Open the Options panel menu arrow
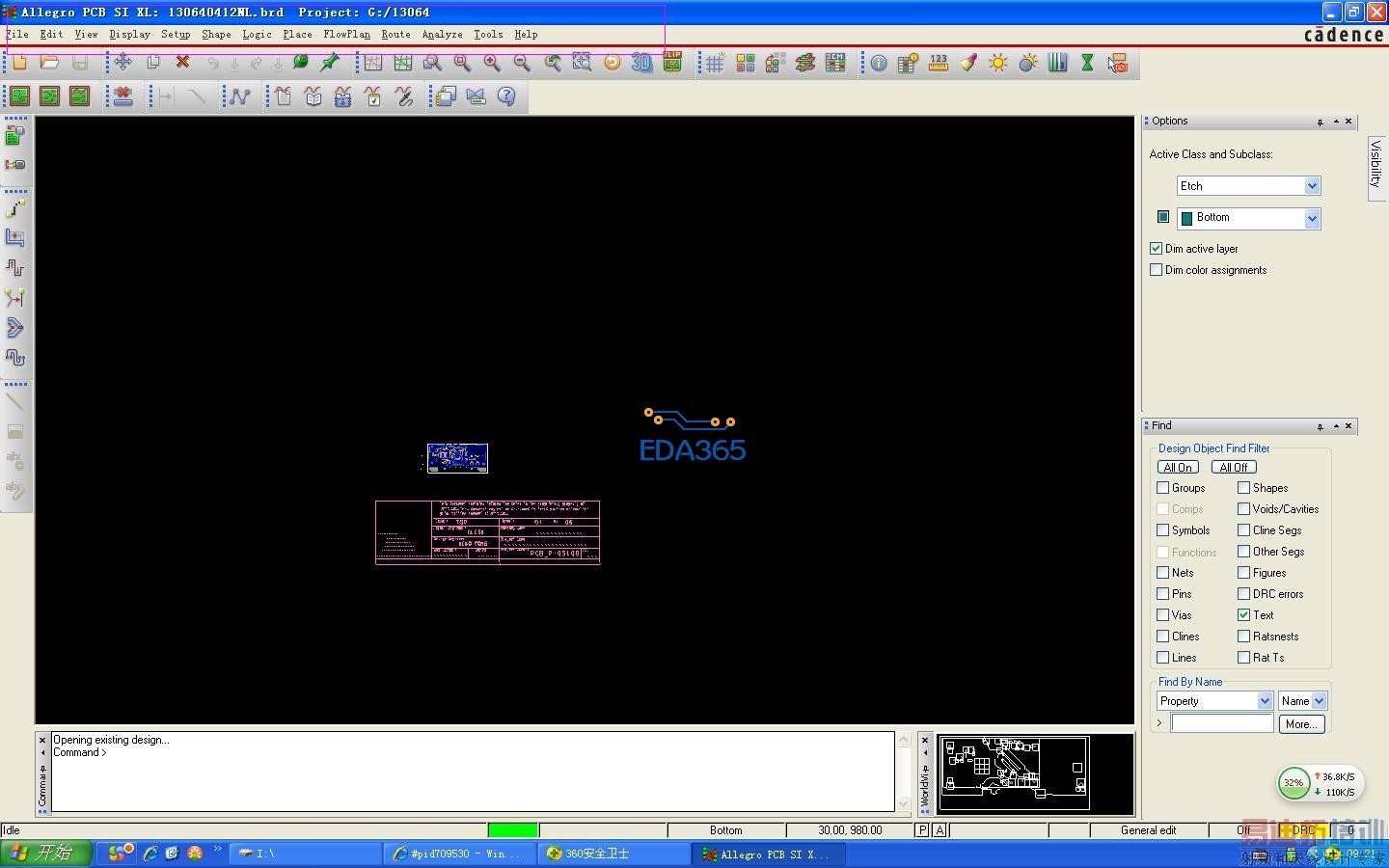The image size is (1389, 868). click(1336, 122)
